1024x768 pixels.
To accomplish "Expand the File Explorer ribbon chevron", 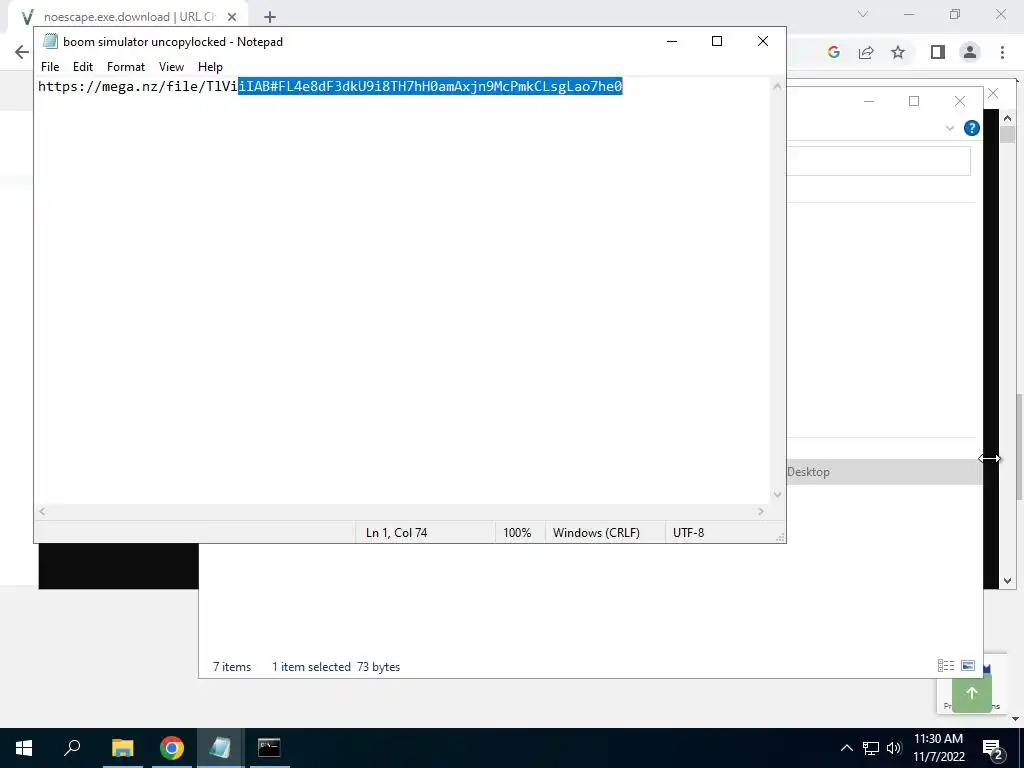I will [x=950, y=128].
